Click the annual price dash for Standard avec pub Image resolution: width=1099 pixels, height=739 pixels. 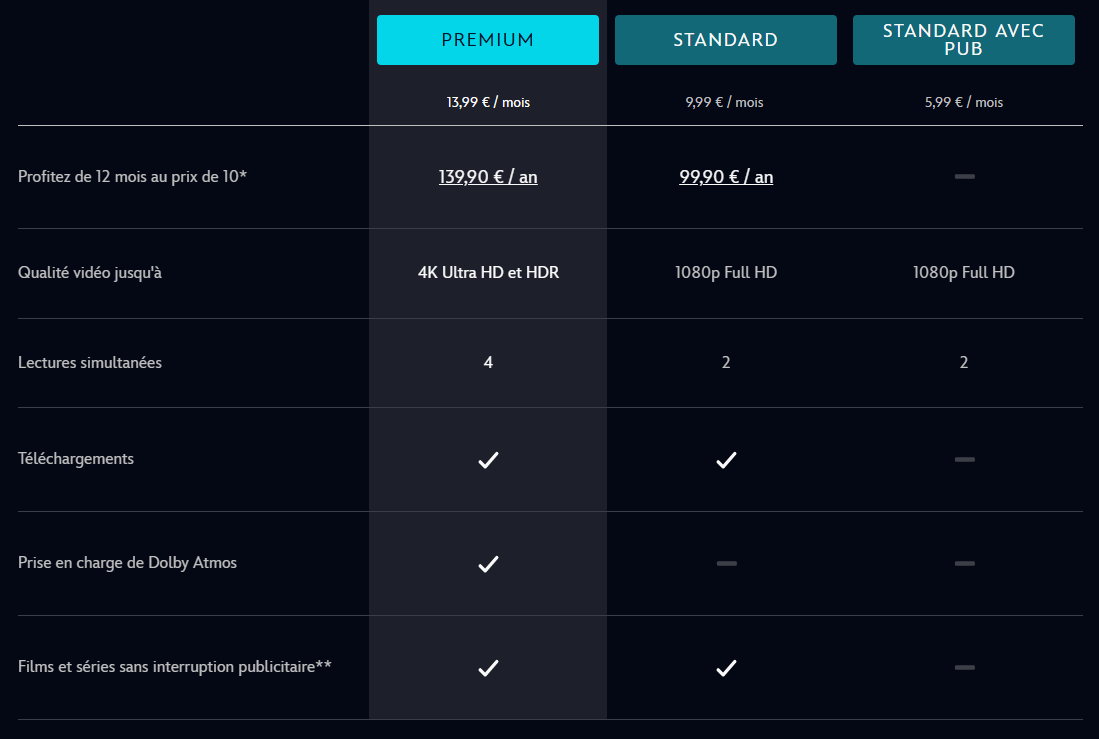point(964,176)
